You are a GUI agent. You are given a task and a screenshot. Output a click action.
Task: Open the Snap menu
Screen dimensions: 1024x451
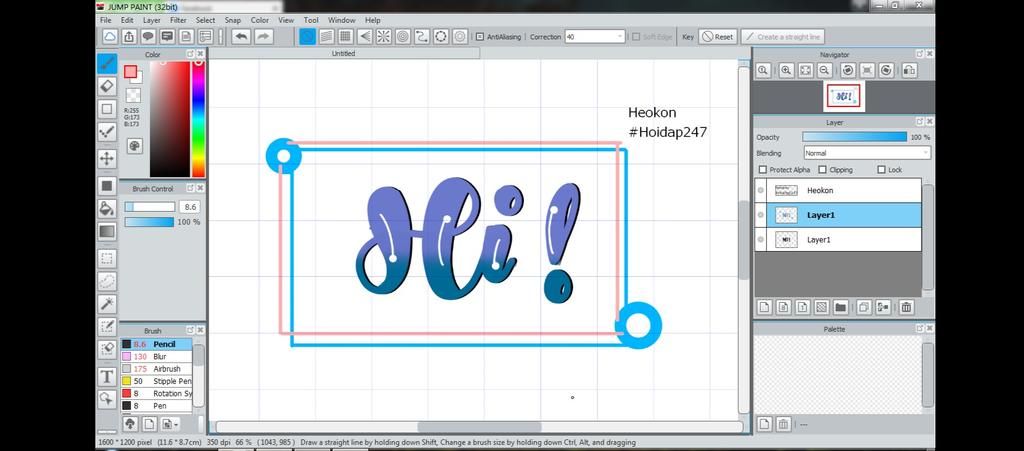pyautogui.click(x=232, y=20)
